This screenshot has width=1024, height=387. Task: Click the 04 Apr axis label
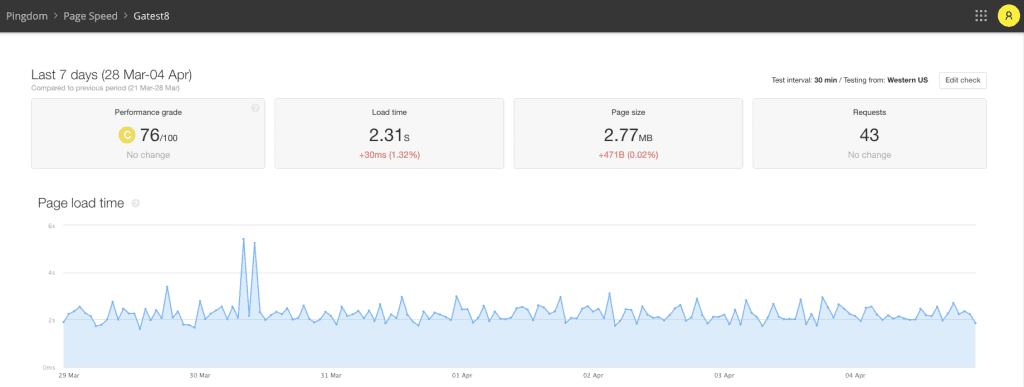pos(856,376)
